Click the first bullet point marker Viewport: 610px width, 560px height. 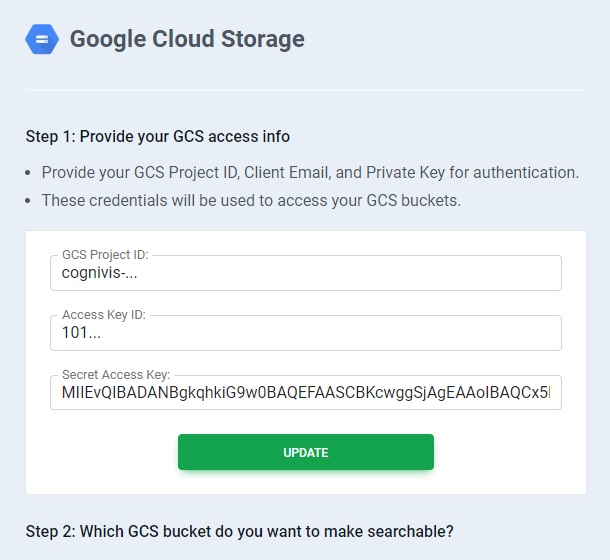(31, 172)
